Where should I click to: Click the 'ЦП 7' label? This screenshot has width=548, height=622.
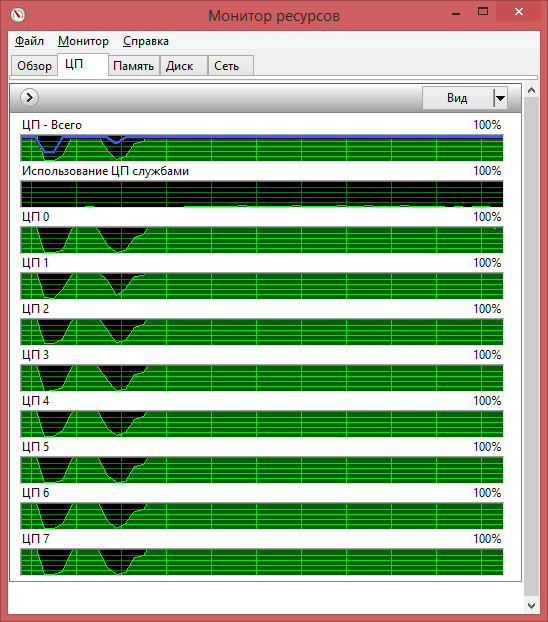point(35,539)
